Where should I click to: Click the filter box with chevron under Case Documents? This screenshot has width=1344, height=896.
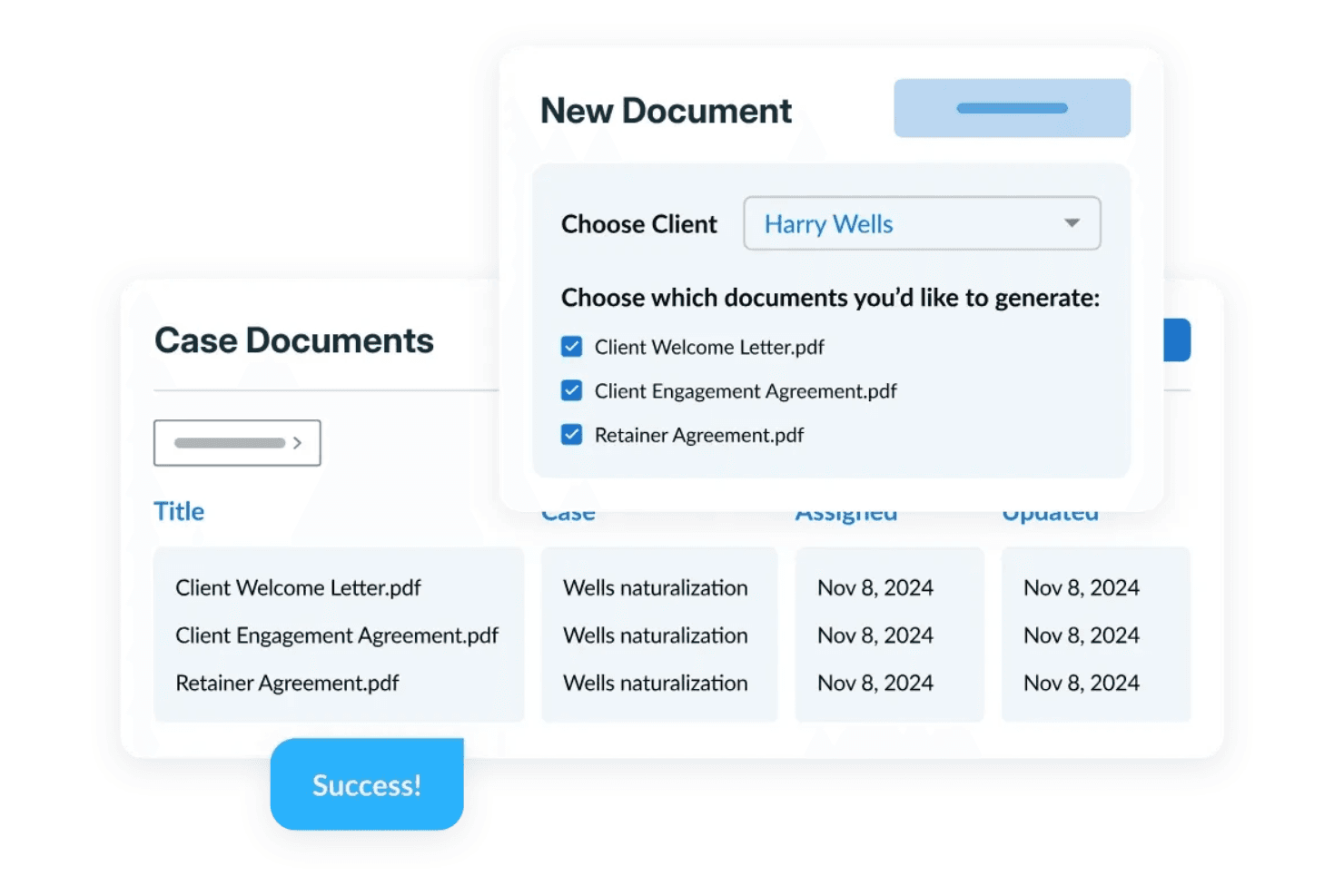click(237, 443)
